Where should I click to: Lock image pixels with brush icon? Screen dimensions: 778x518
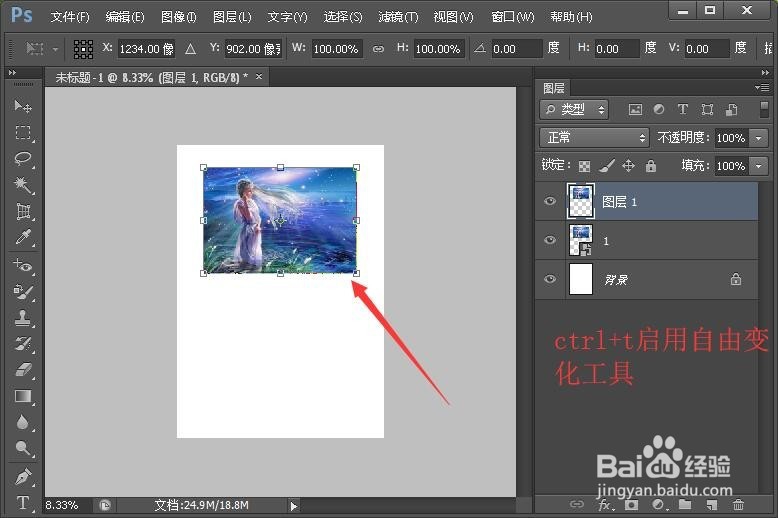[x=606, y=166]
